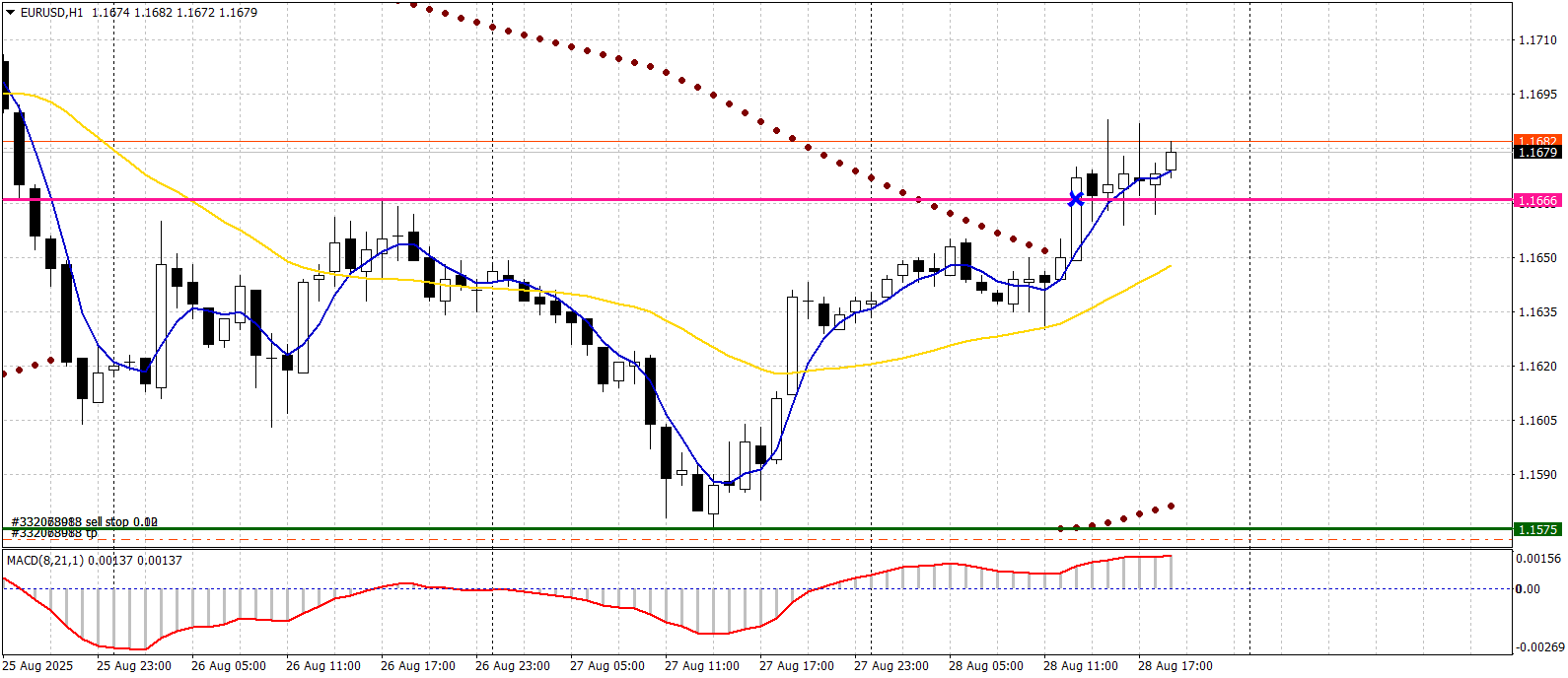Click the 28 Aug 11:00 time label

click(x=1081, y=666)
